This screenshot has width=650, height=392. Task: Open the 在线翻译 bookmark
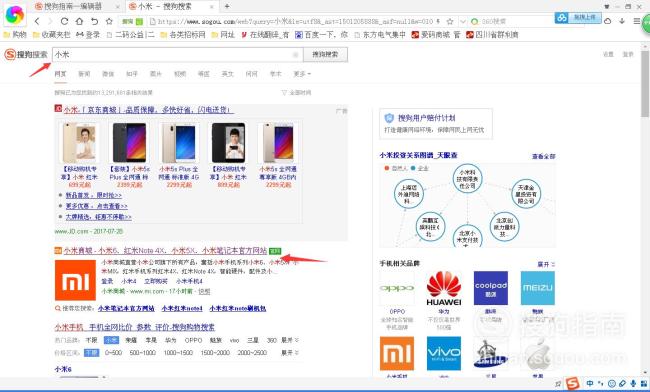click(265, 34)
